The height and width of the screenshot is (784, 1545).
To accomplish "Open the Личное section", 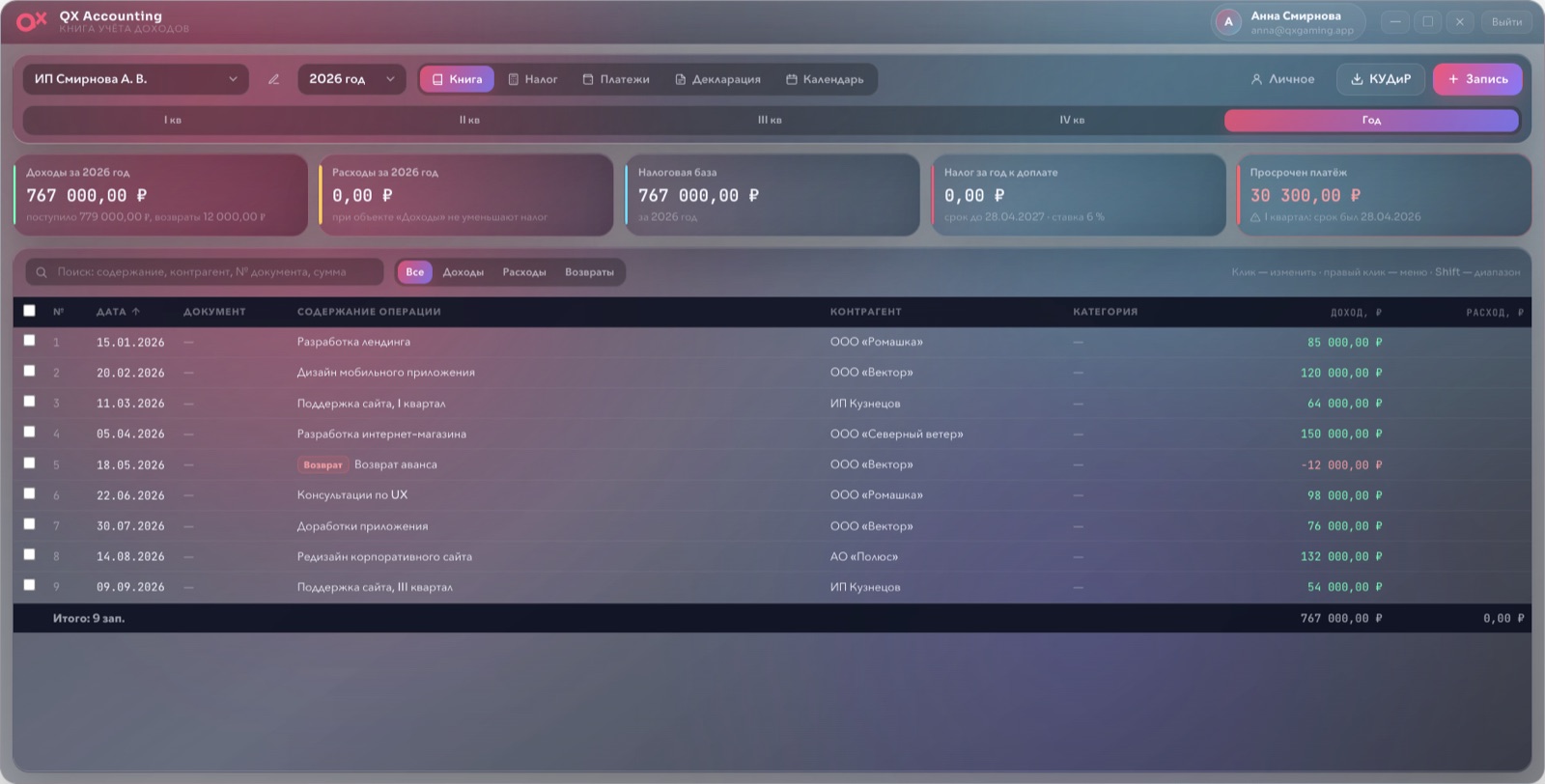I will [x=1282, y=79].
